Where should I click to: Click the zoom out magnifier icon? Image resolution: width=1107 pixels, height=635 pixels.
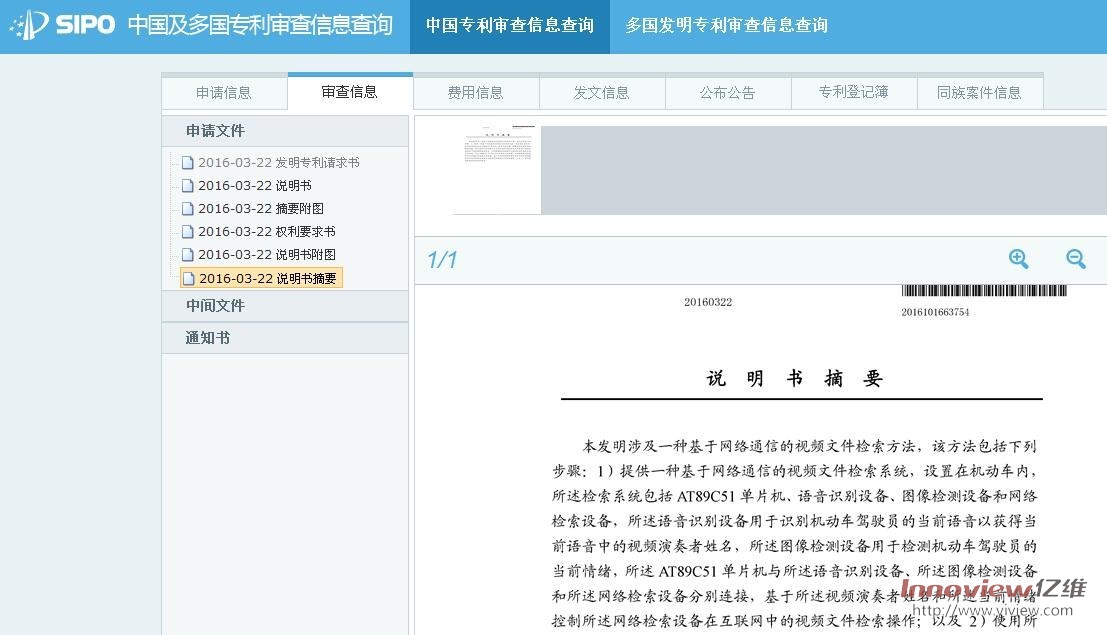tap(1075, 259)
